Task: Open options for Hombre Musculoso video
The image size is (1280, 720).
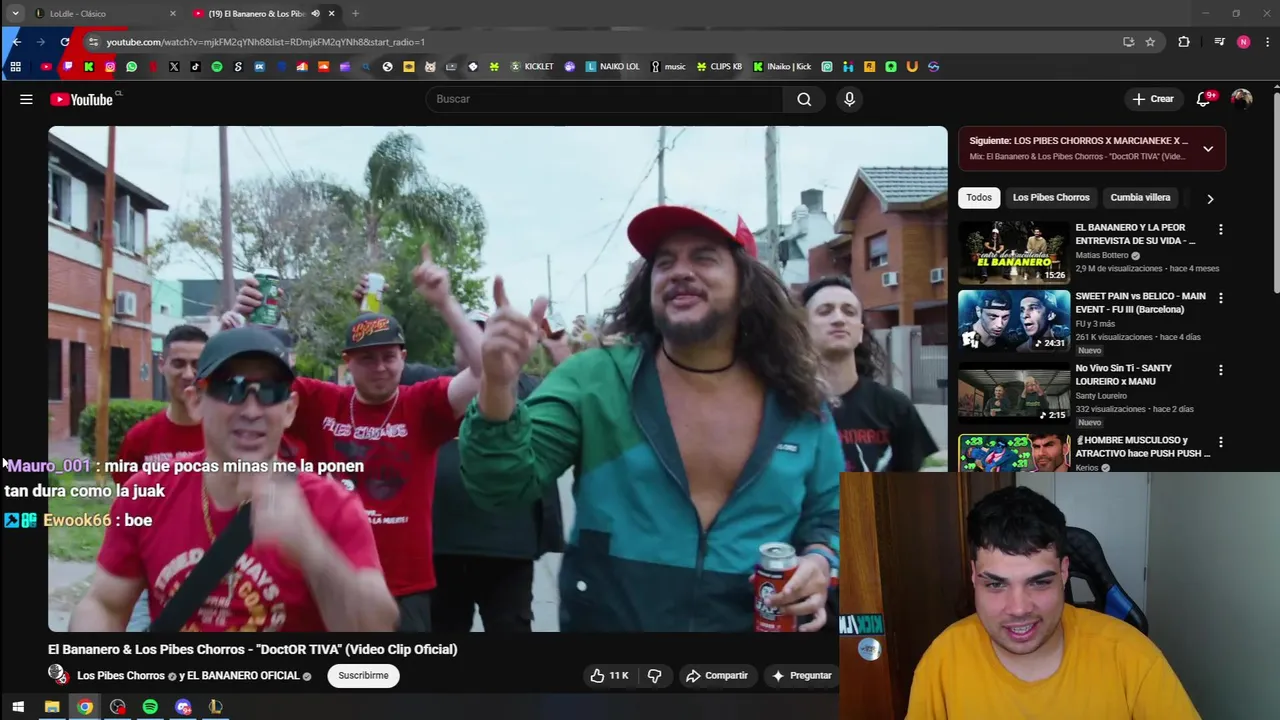Action: [x=1220, y=442]
